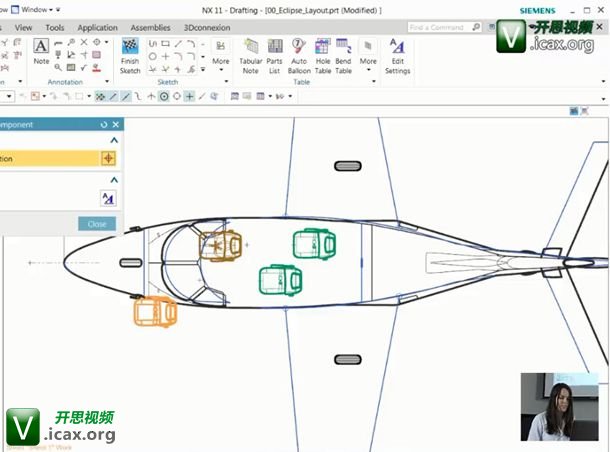Reset the component dialog
Image resolution: width=610 pixels, height=452 pixels.
103,124
